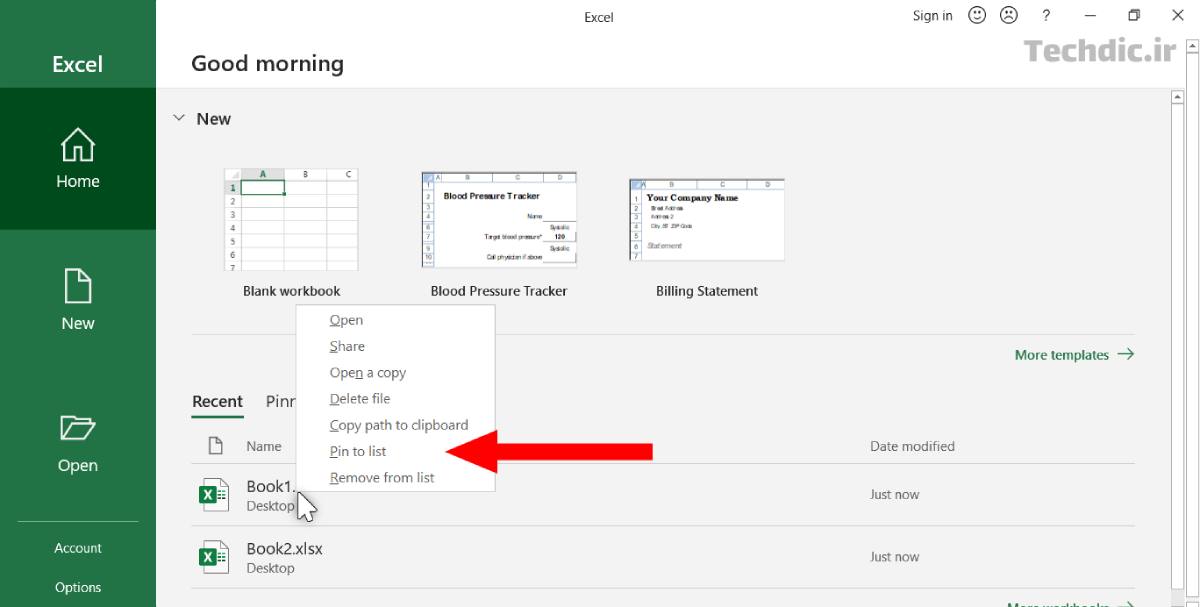Click the New document icon in sidebar
The width and height of the screenshot is (1200, 607).
tap(78, 286)
